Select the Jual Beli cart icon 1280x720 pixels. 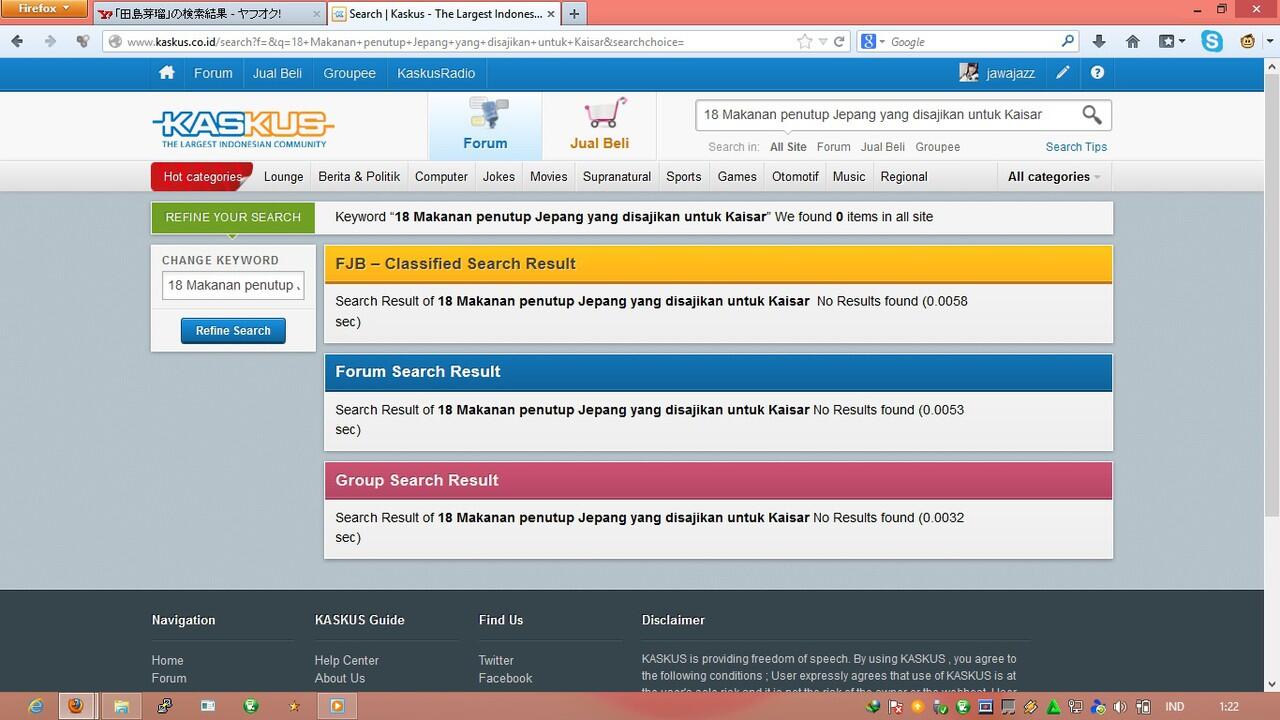click(x=599, y=125)
